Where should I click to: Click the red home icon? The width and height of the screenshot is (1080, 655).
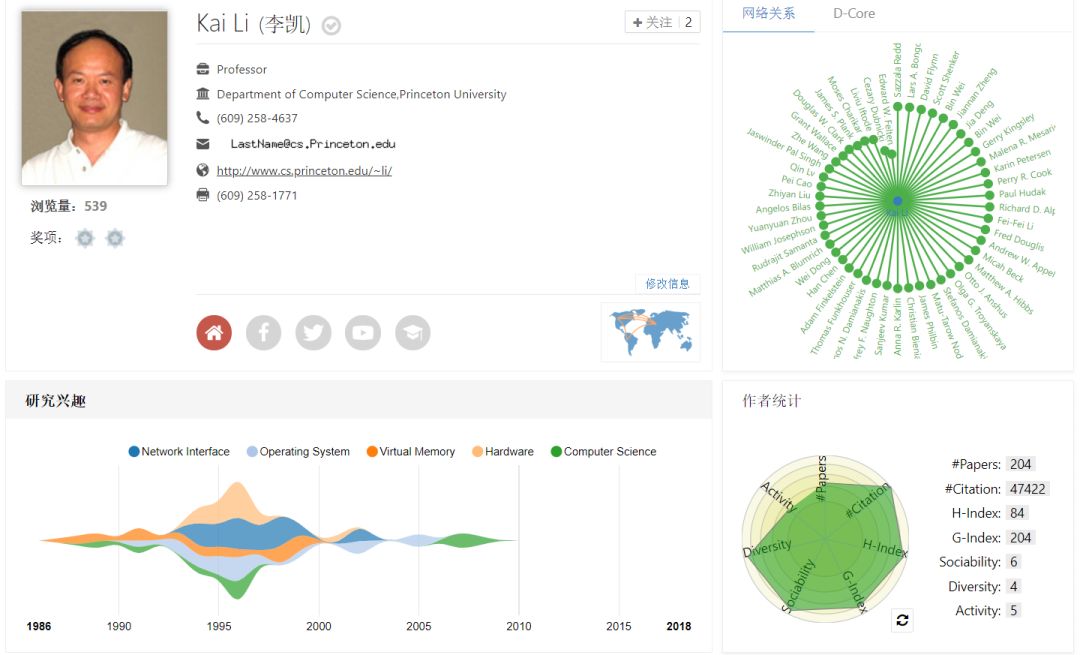[x=214, y=333]
